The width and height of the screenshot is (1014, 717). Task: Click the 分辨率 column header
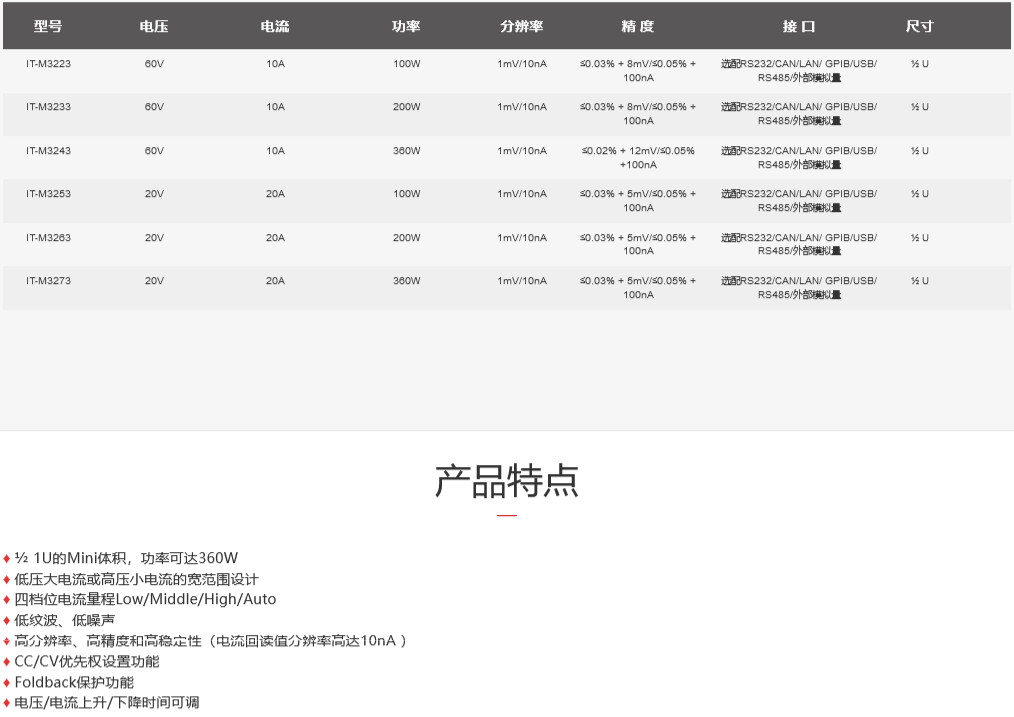click(x=522, y=27)
